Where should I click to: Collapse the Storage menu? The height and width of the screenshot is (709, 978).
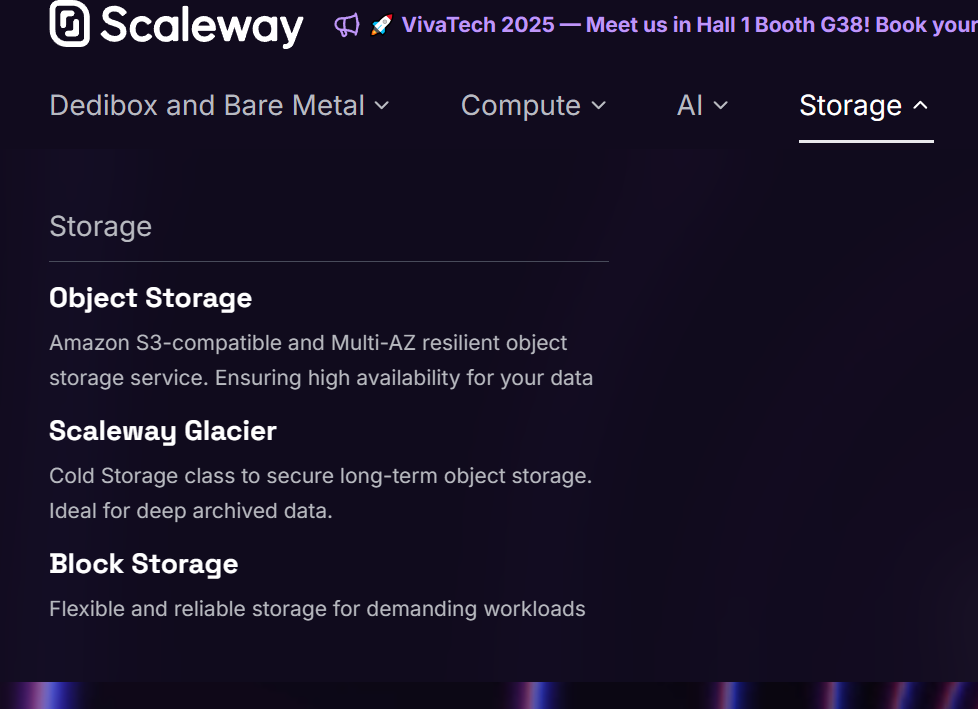click(x=864, y=105)
